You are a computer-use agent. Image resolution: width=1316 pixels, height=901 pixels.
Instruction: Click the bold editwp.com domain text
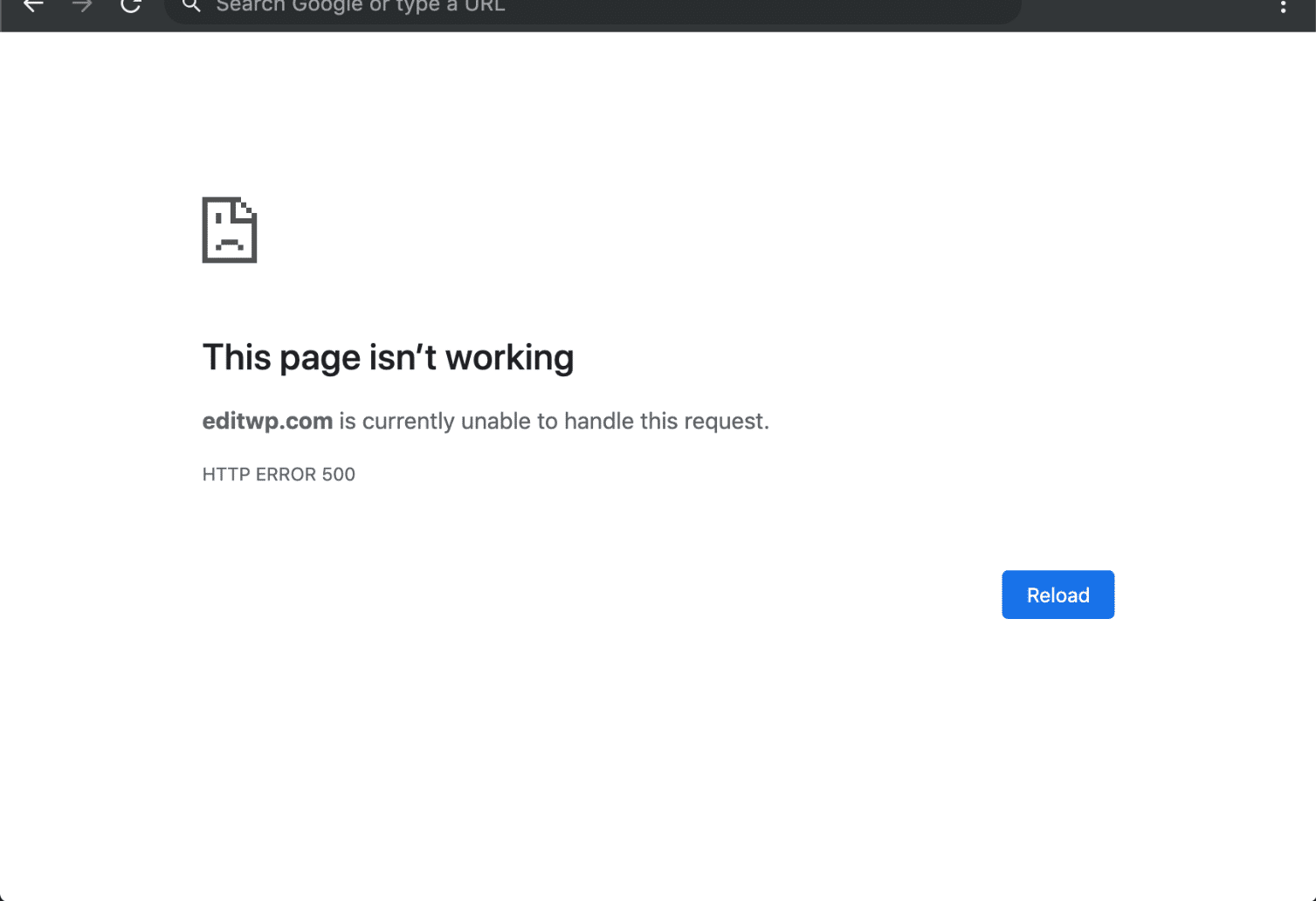click(x=266, y=420)
